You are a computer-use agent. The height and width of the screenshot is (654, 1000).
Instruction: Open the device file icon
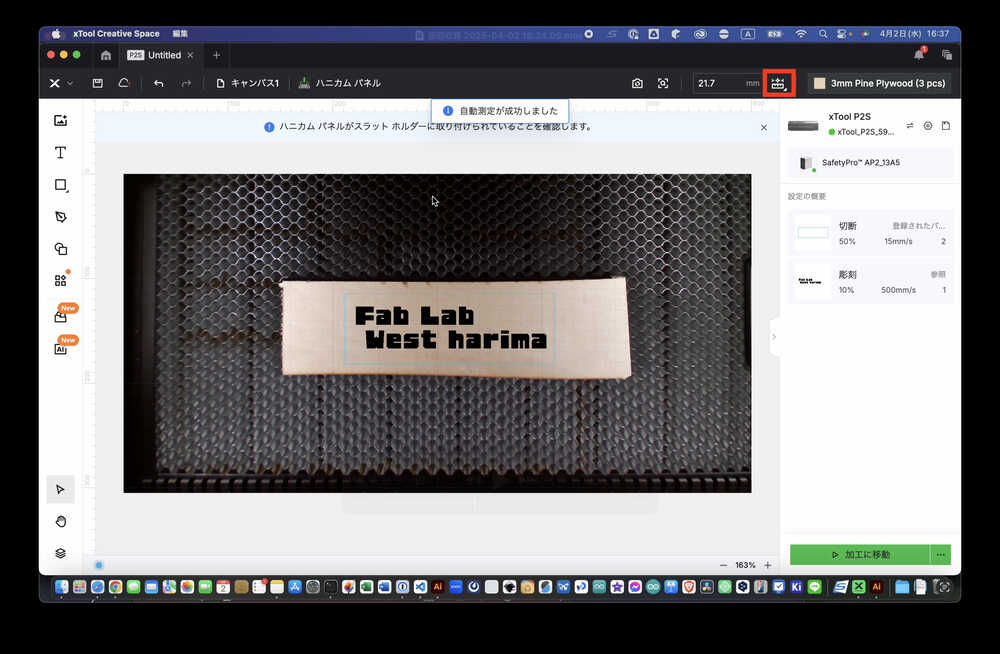tap(946, 126)
